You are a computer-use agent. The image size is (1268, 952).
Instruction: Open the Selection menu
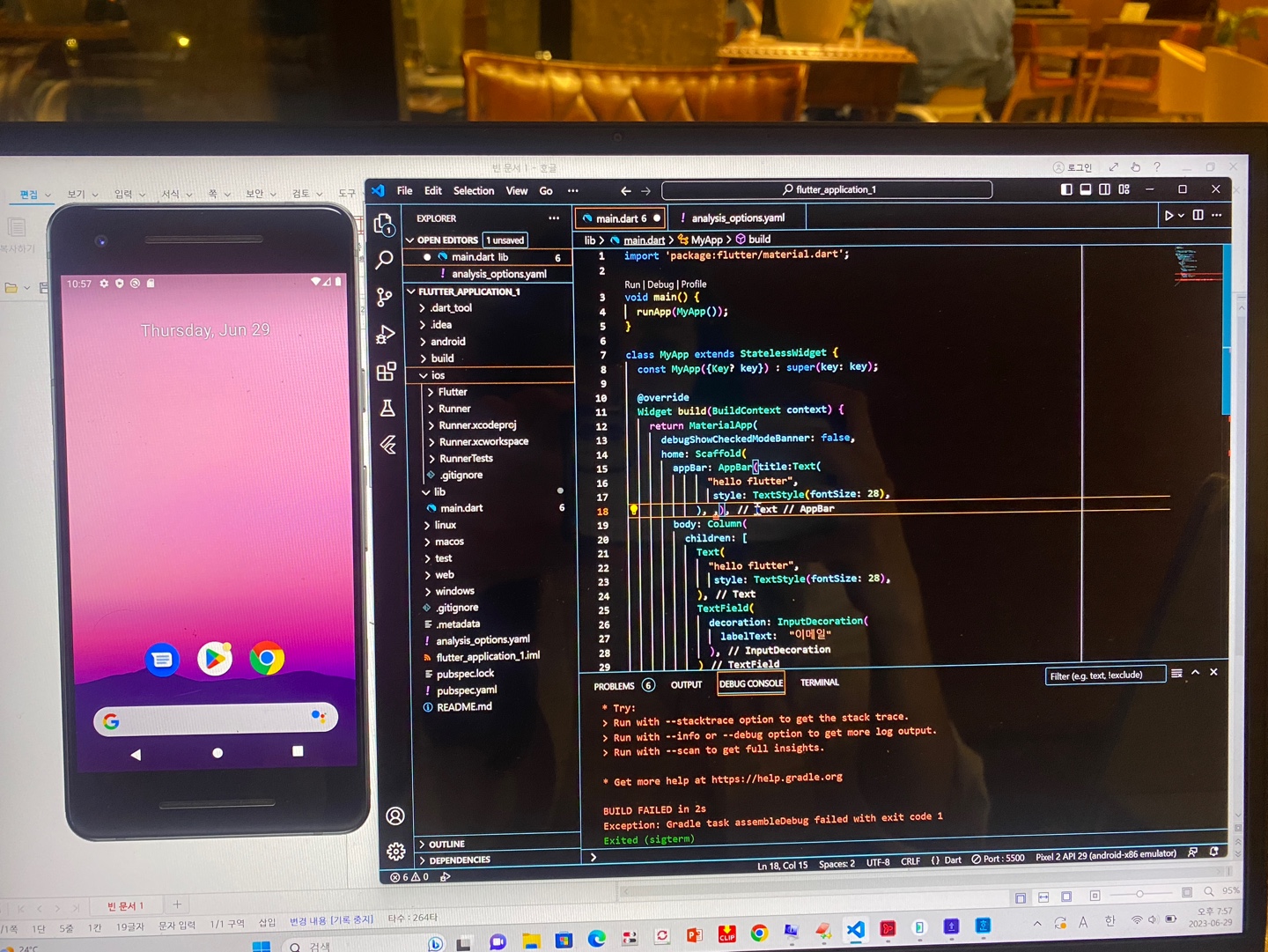(474, 191)
